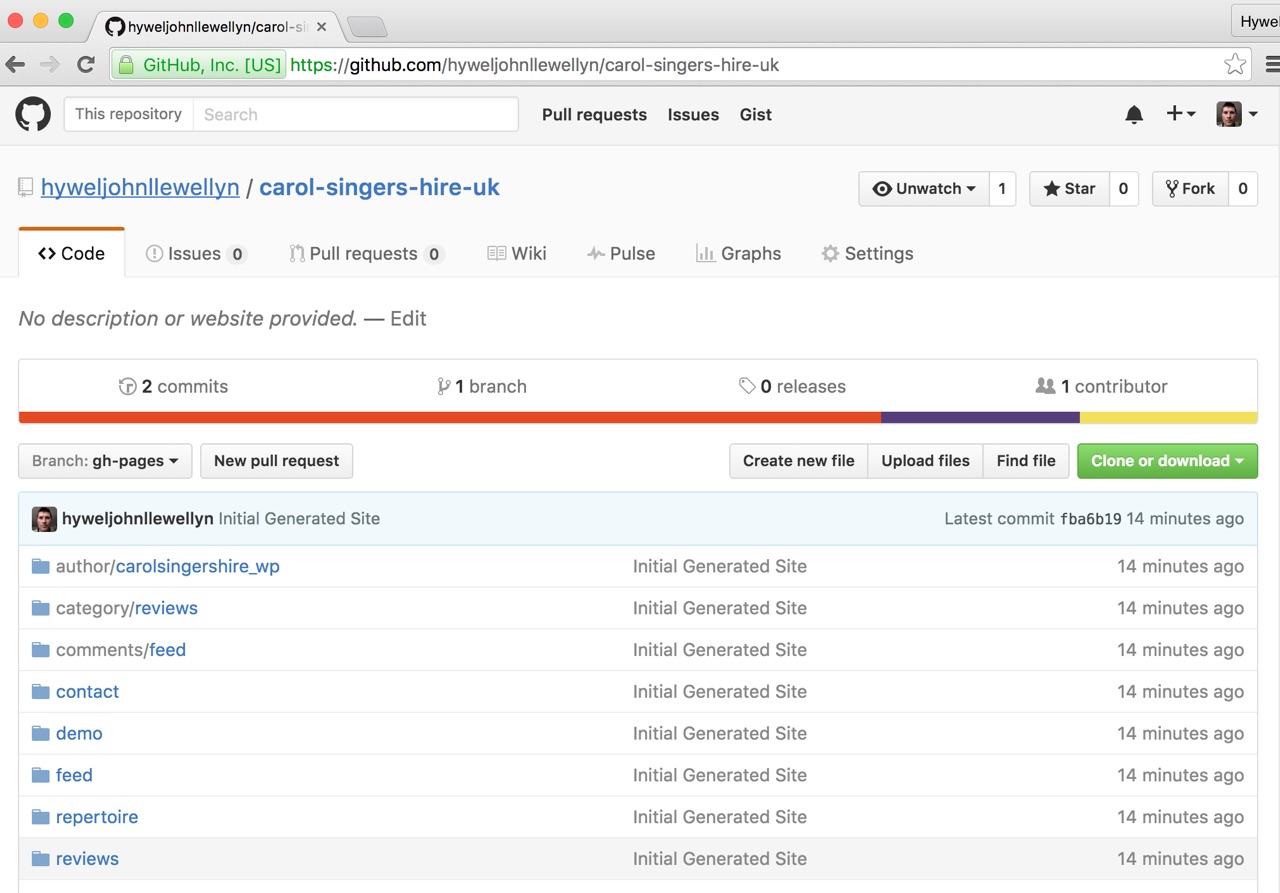View the 1 contributor
Image resolution: width=1280 pixels, height=893 pixels.
[x=1102, y=386]
